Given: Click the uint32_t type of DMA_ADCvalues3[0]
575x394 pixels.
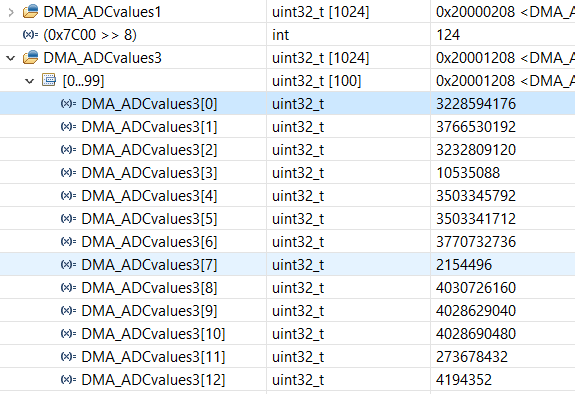Looking at the screenshot, I should 298,104.
